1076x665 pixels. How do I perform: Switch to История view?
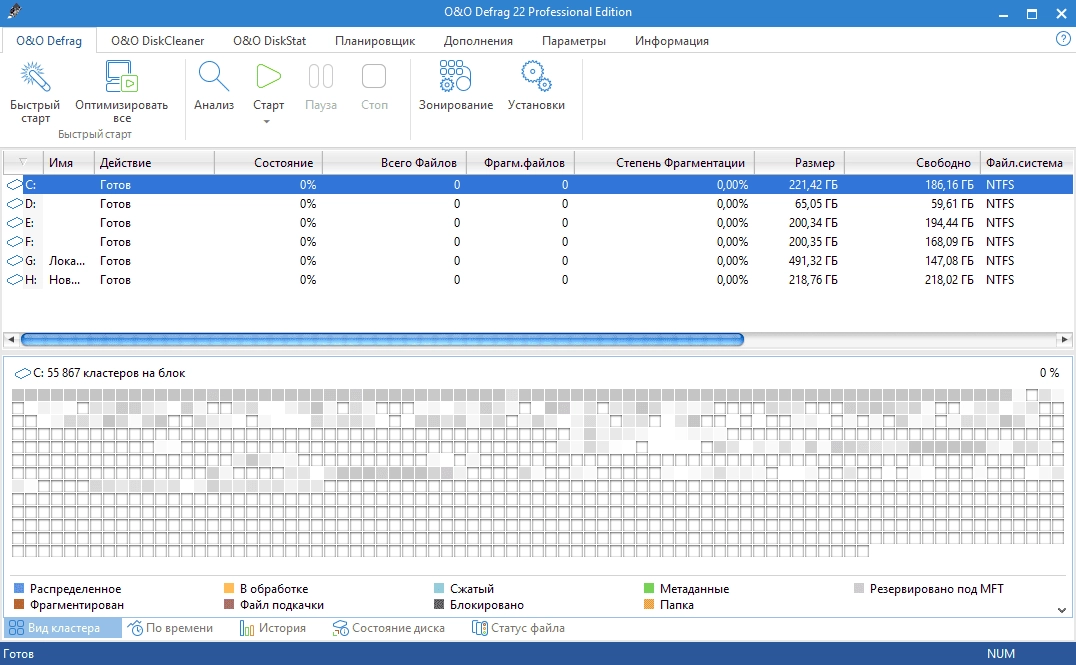272,628
